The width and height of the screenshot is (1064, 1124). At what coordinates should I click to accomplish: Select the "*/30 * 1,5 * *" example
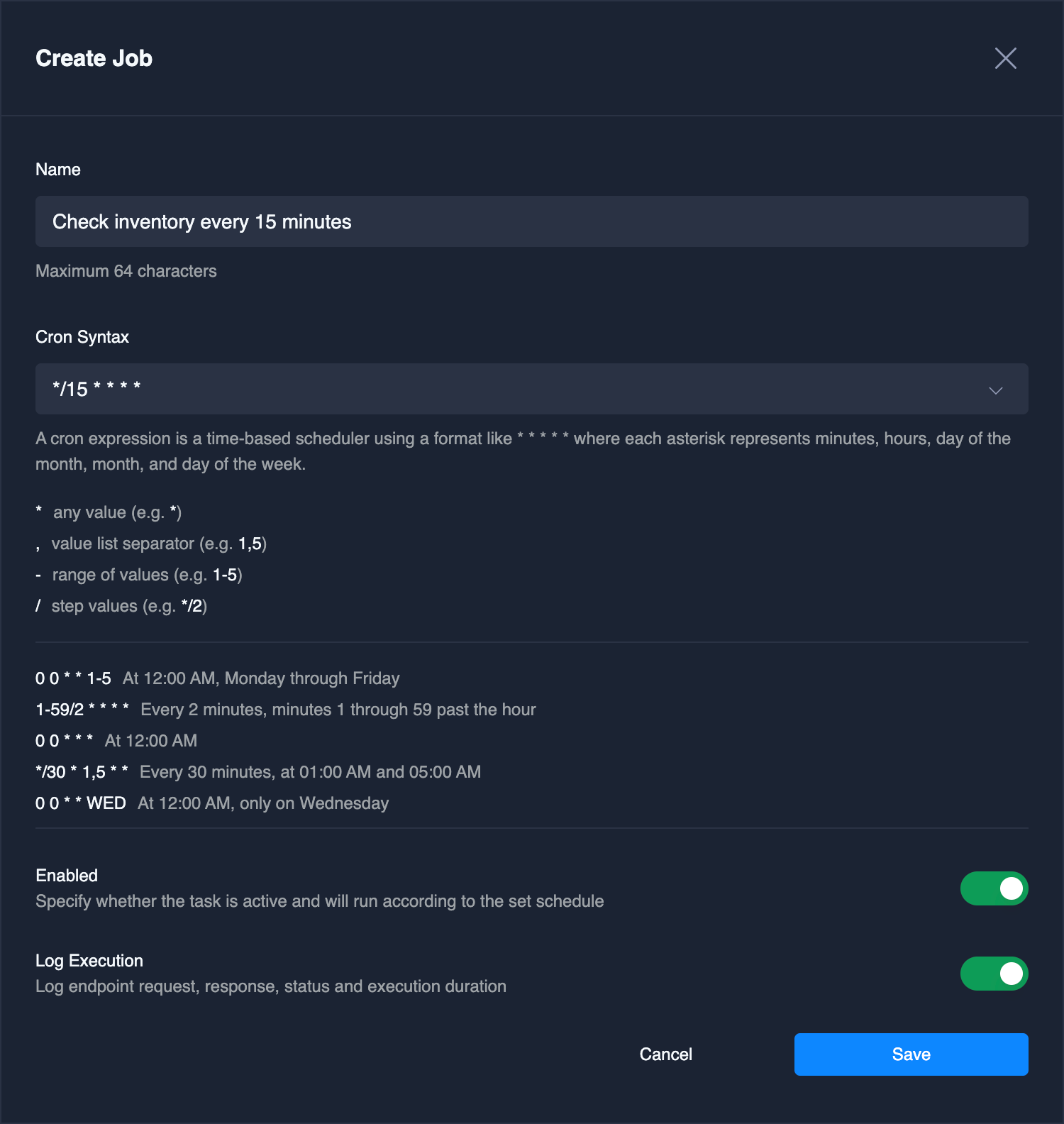pos(82,772)
